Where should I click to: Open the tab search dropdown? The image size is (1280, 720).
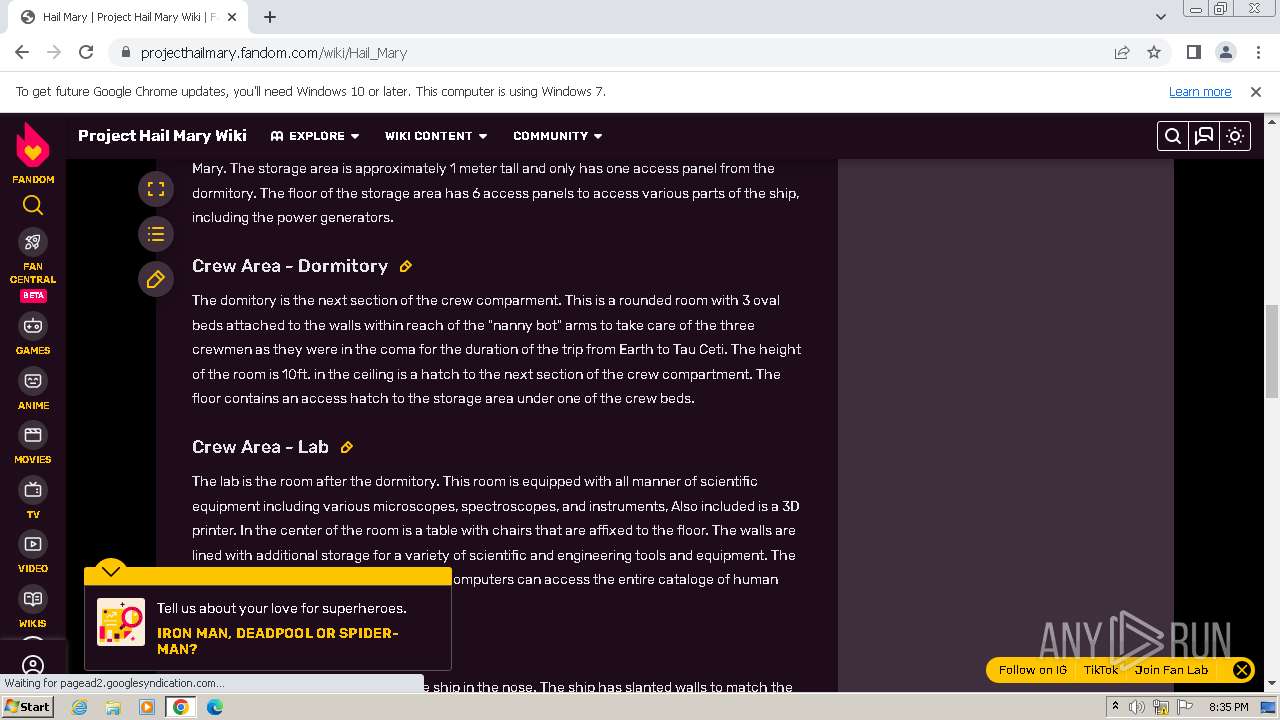[1160, 17]
